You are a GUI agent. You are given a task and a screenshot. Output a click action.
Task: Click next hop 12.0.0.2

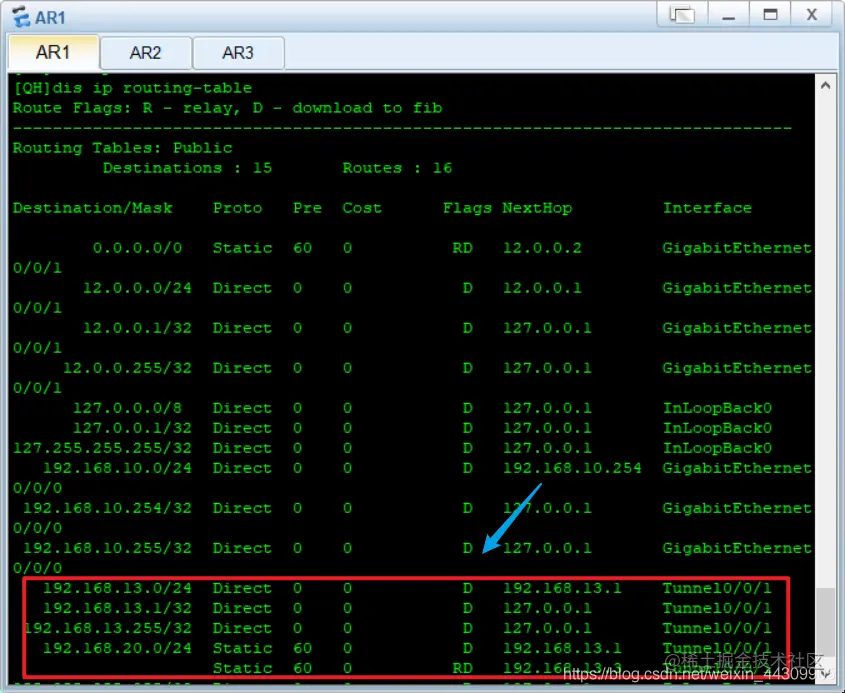(x=542, y=248)
